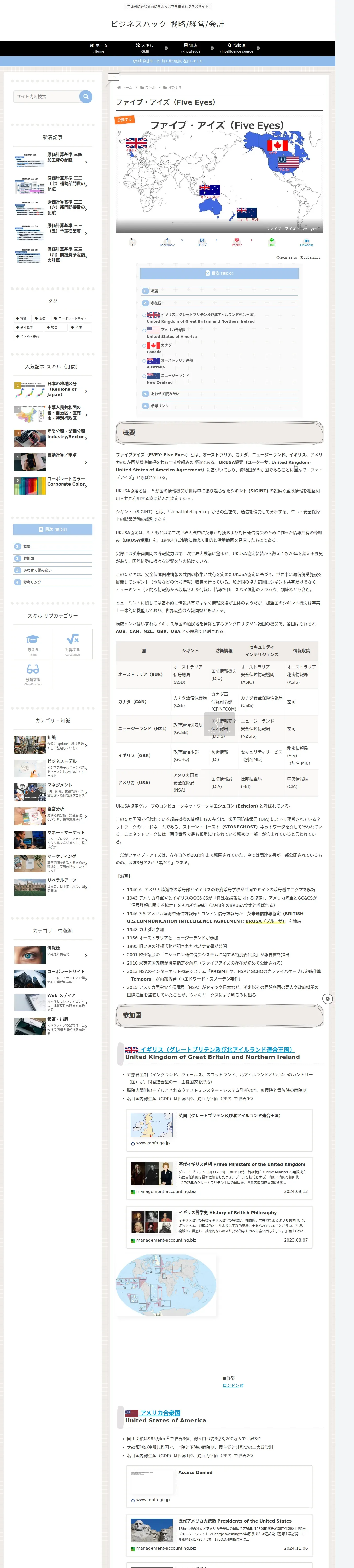Save article to Pocket
The image size is (354, 1568).
237,242
